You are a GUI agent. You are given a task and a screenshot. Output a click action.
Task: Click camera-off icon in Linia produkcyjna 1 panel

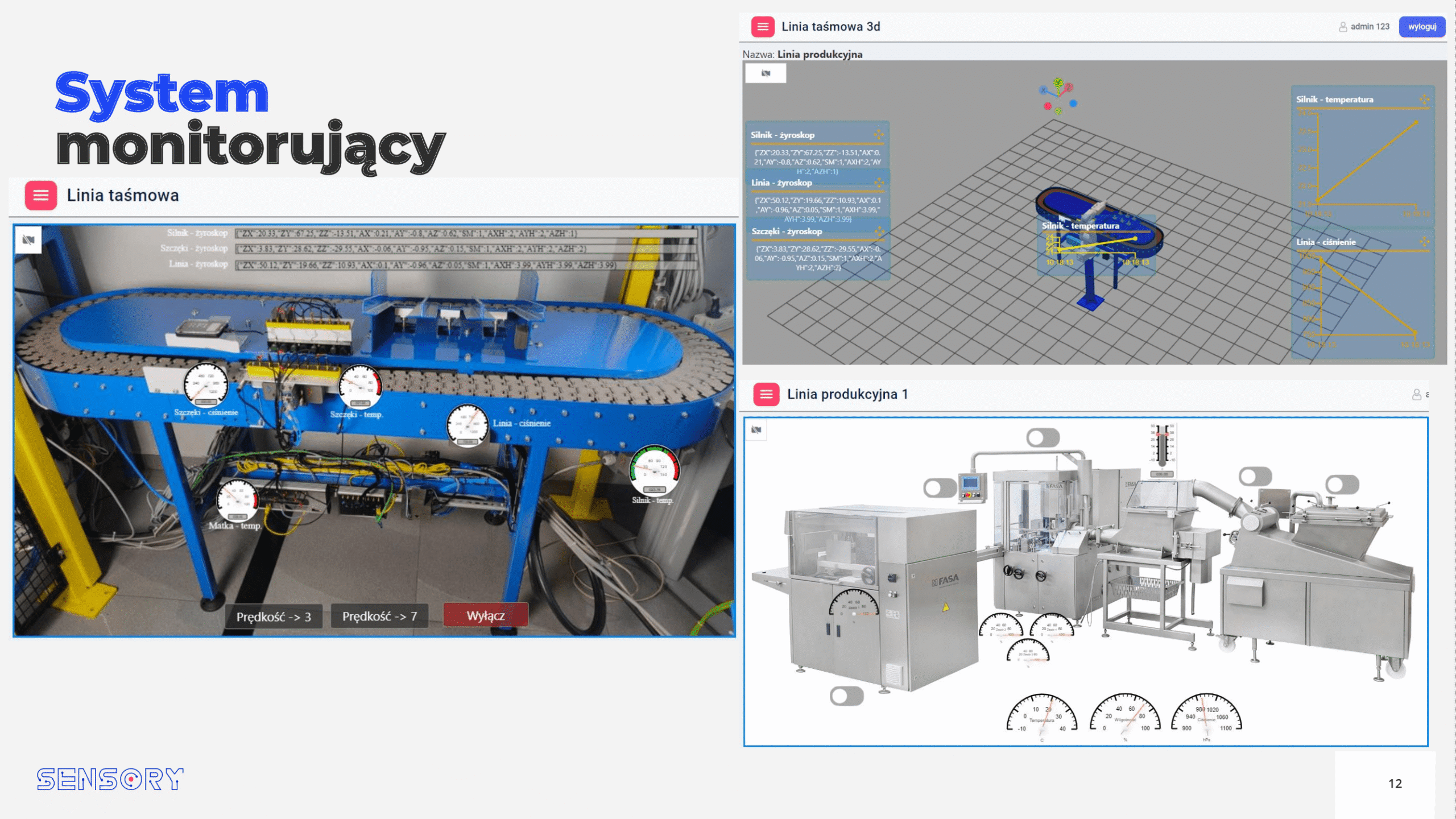pyautogui.click(x=756, y=430)
